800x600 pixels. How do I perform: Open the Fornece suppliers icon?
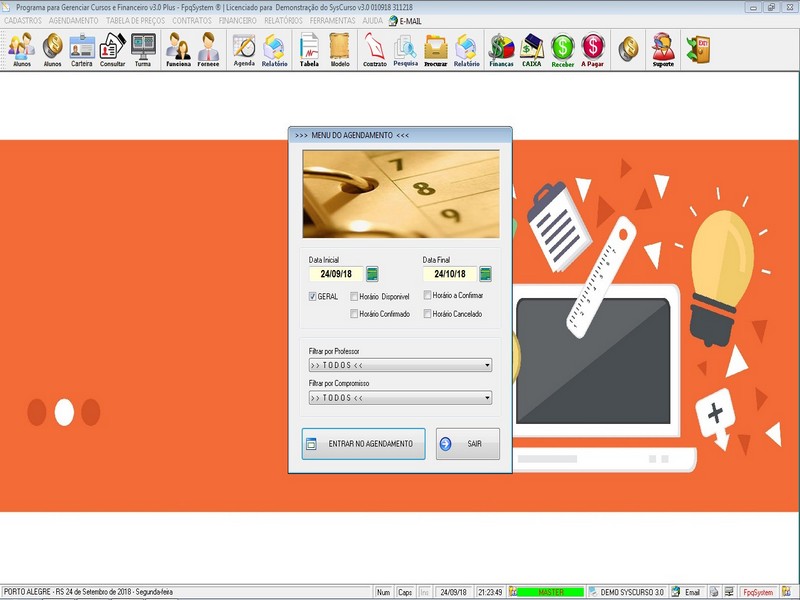click(208, 49)
